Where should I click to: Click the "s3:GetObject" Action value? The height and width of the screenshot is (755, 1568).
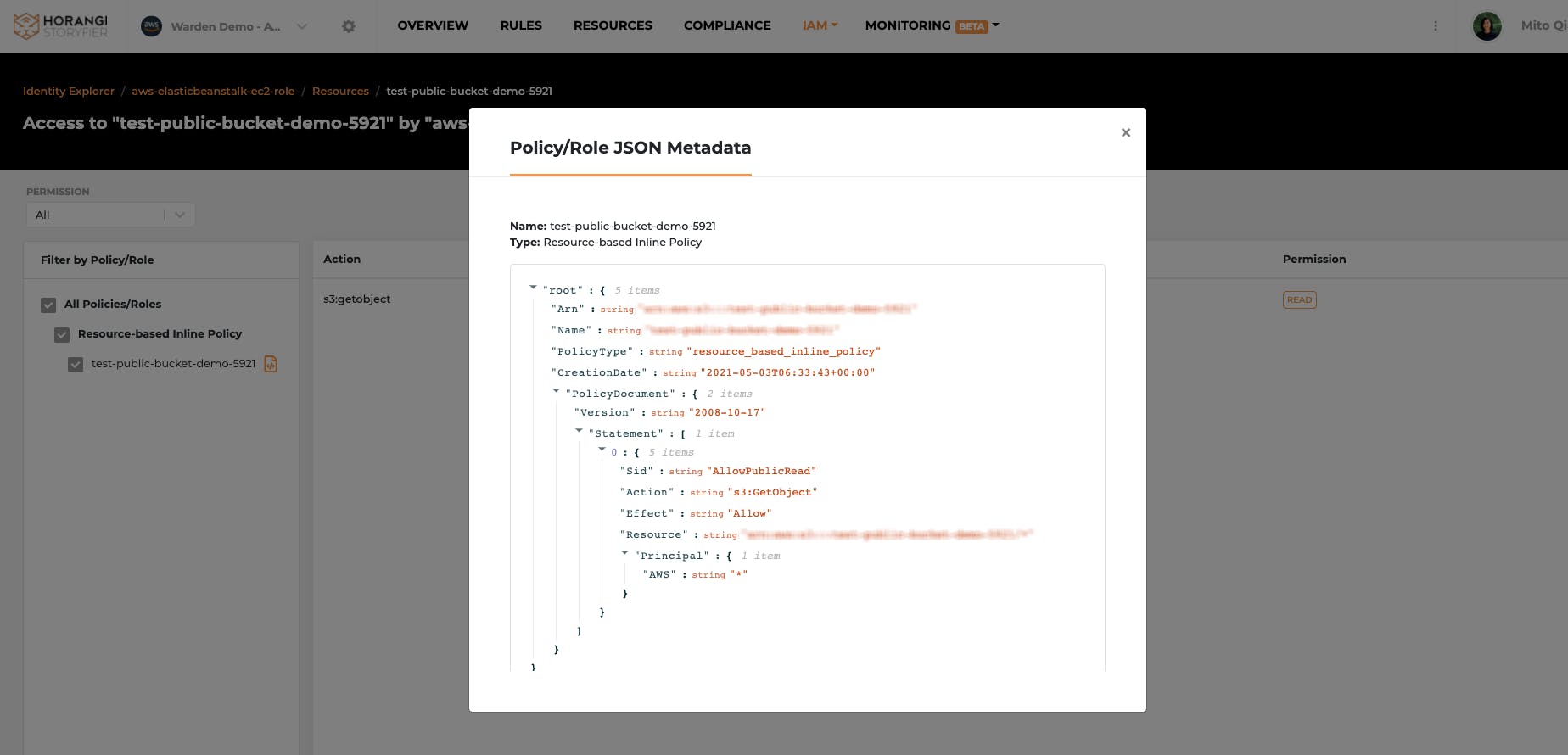click(x=772, y=492)
